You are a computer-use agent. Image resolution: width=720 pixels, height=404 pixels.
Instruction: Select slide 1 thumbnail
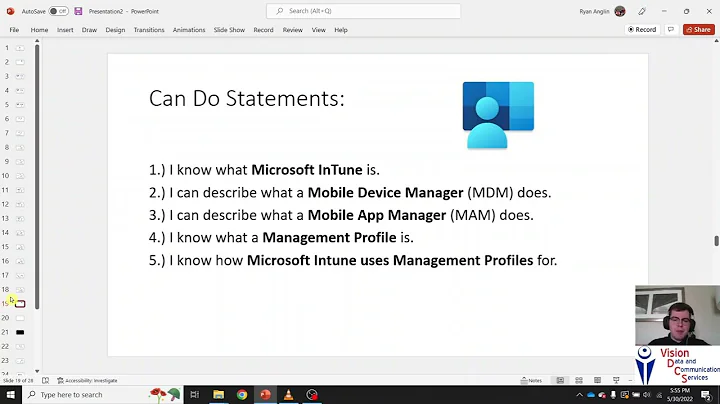click(20, 48)
